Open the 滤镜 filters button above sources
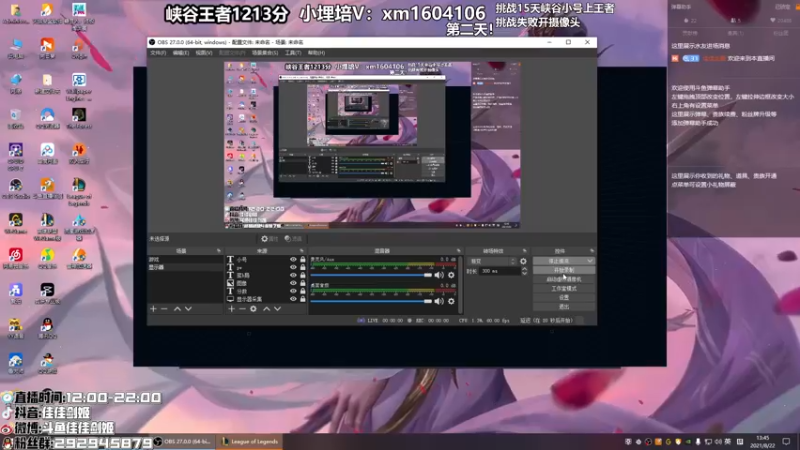 [x=293, y=239]
